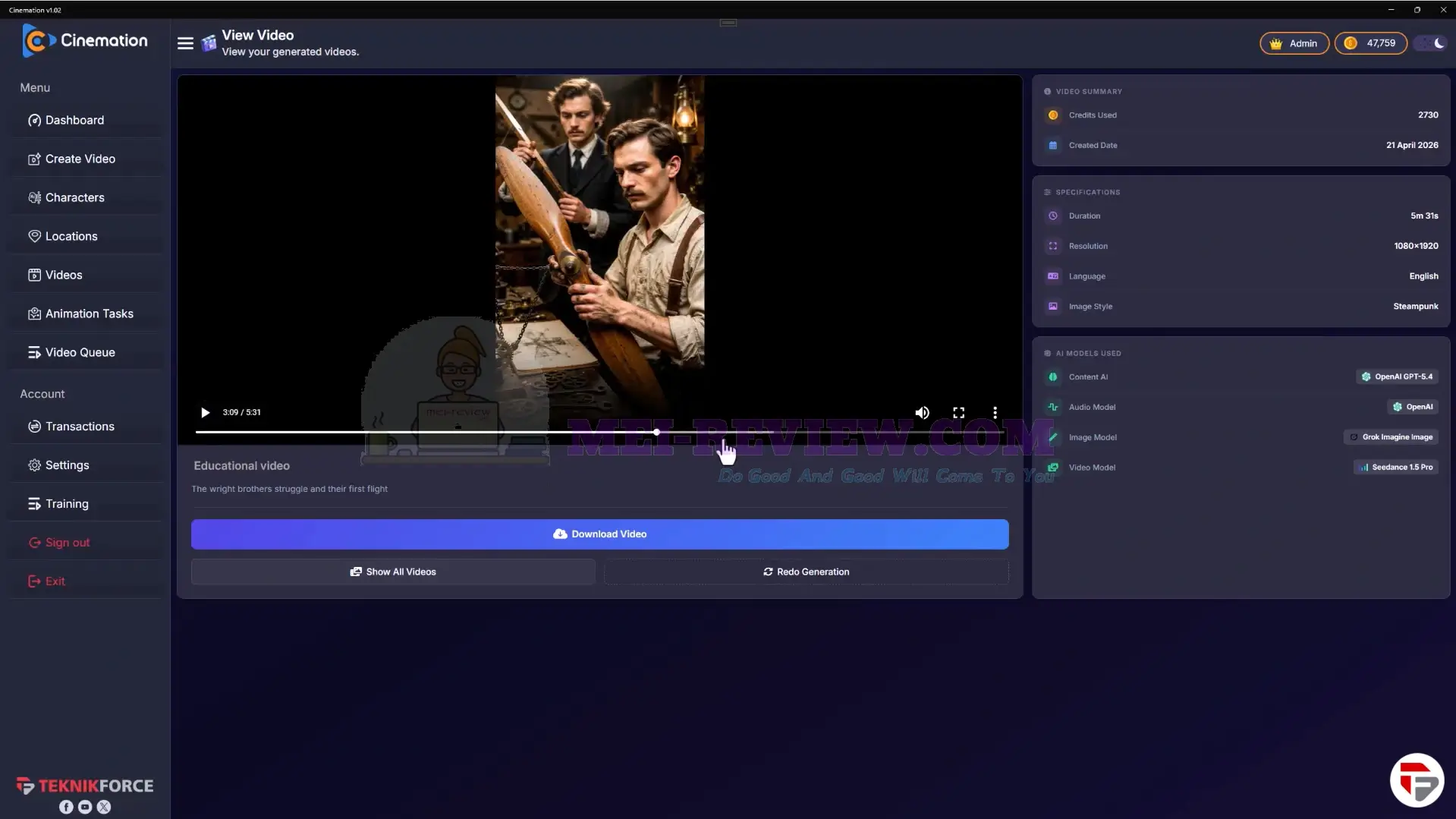Open the Locations page
Viewport: 1456px width, 819px height.
click(x=86, y=236)
